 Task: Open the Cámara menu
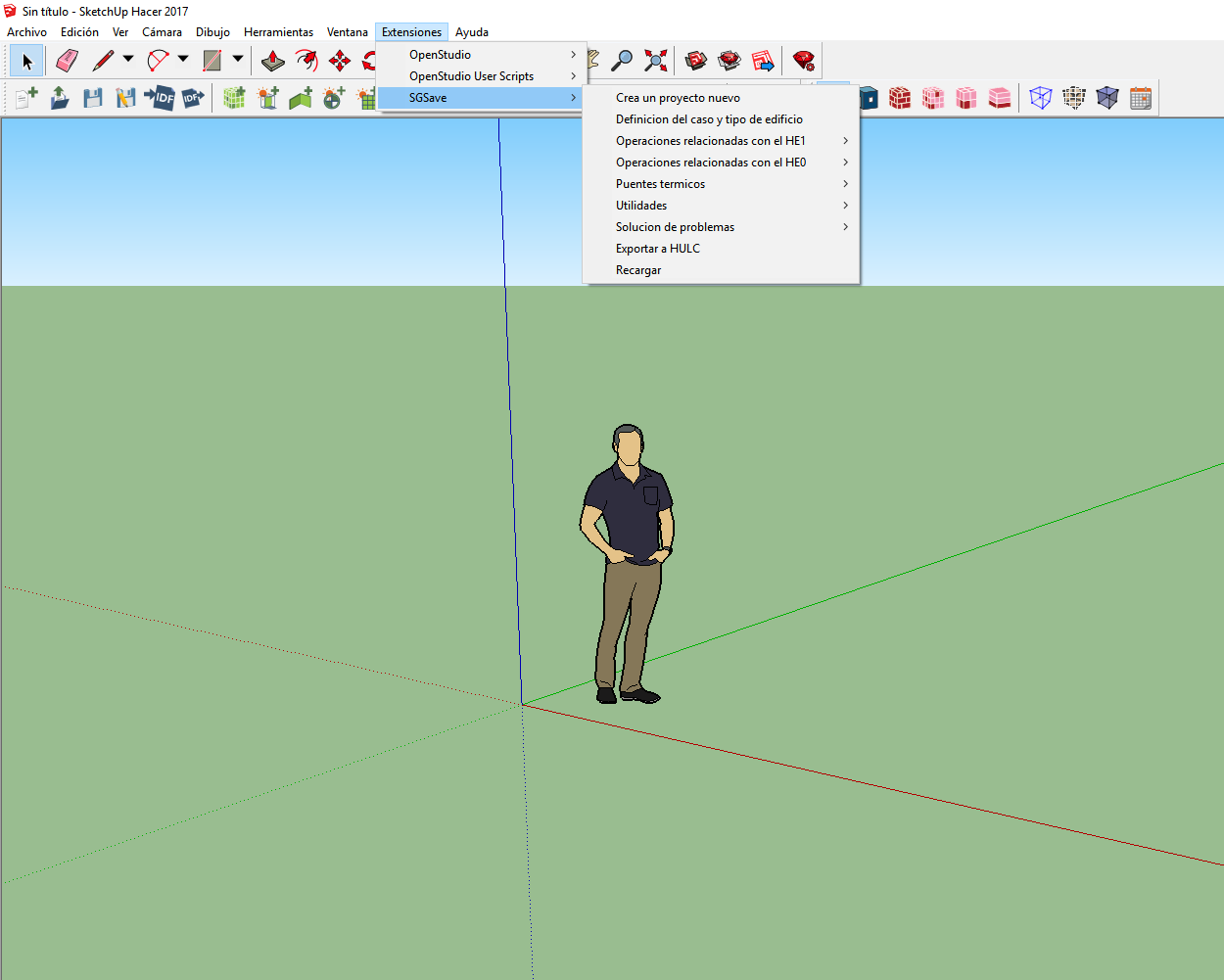tap(162, 32)
